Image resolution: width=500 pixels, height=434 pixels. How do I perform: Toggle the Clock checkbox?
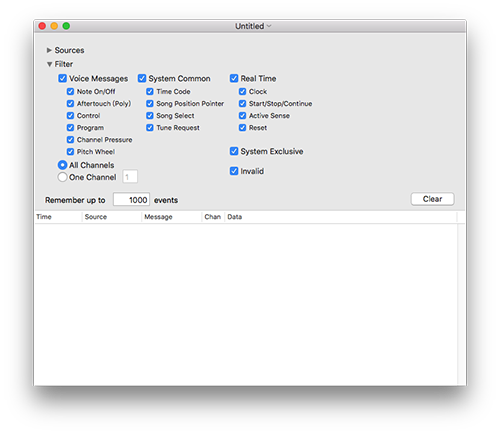point(242,92)
